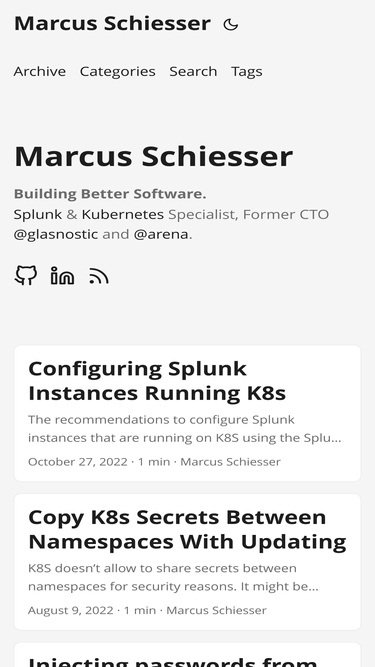Viewport: 375px width, 667px height.
Task: Click the Marcus Schiesser site title in header
Action: [x=112, y=23]
